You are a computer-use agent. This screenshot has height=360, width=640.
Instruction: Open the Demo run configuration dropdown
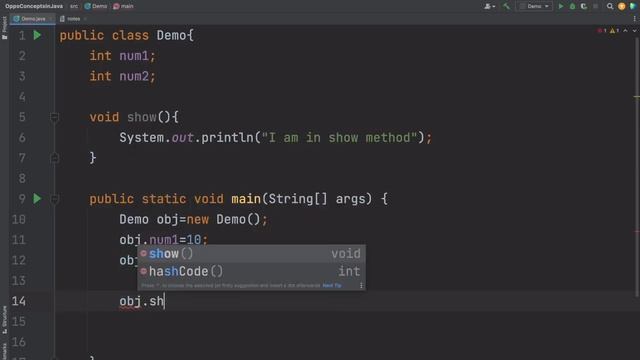click(x=534, y=6)
